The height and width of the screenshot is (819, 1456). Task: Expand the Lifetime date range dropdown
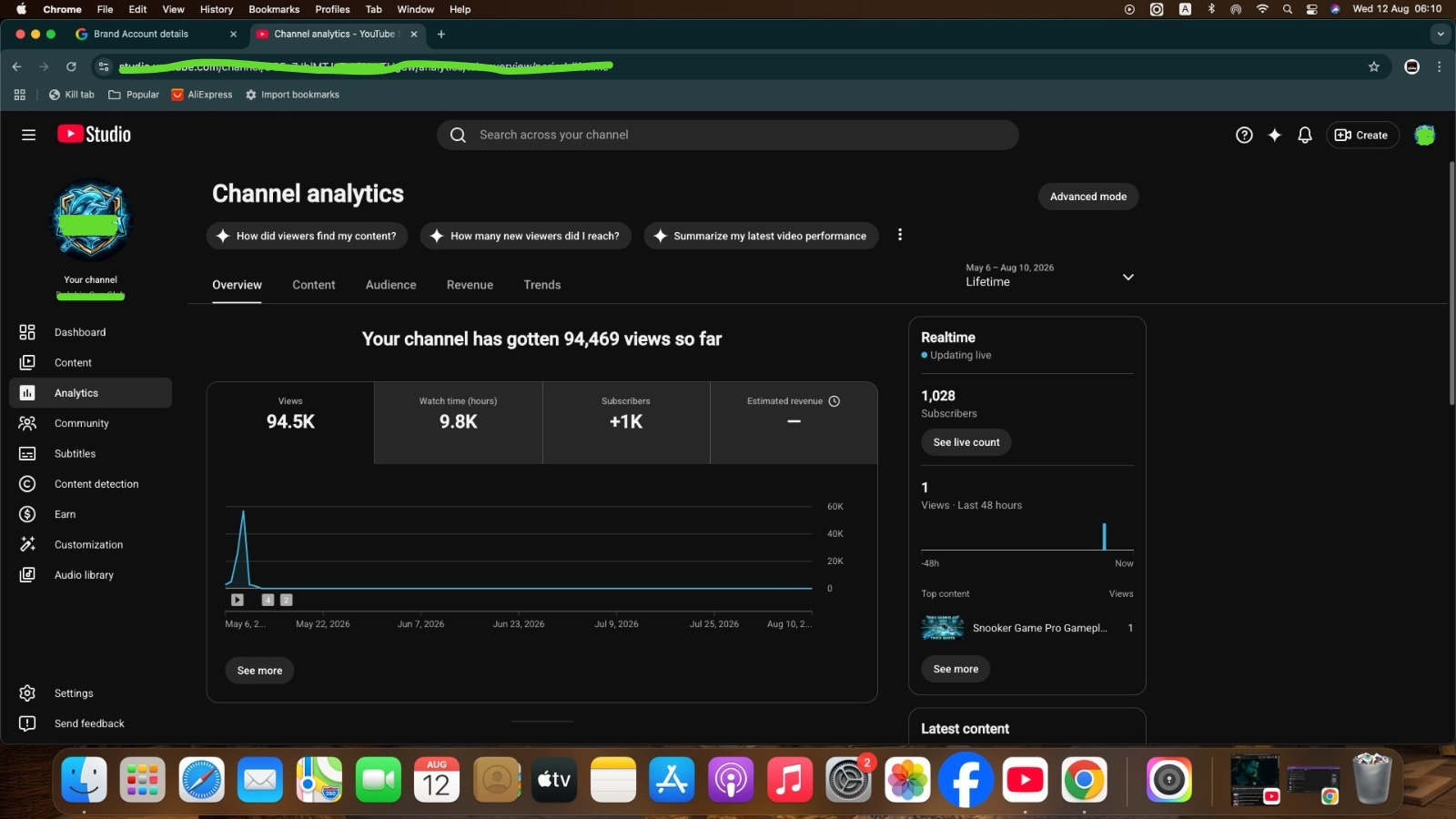pyautogui.click(x=1127, y=277)
